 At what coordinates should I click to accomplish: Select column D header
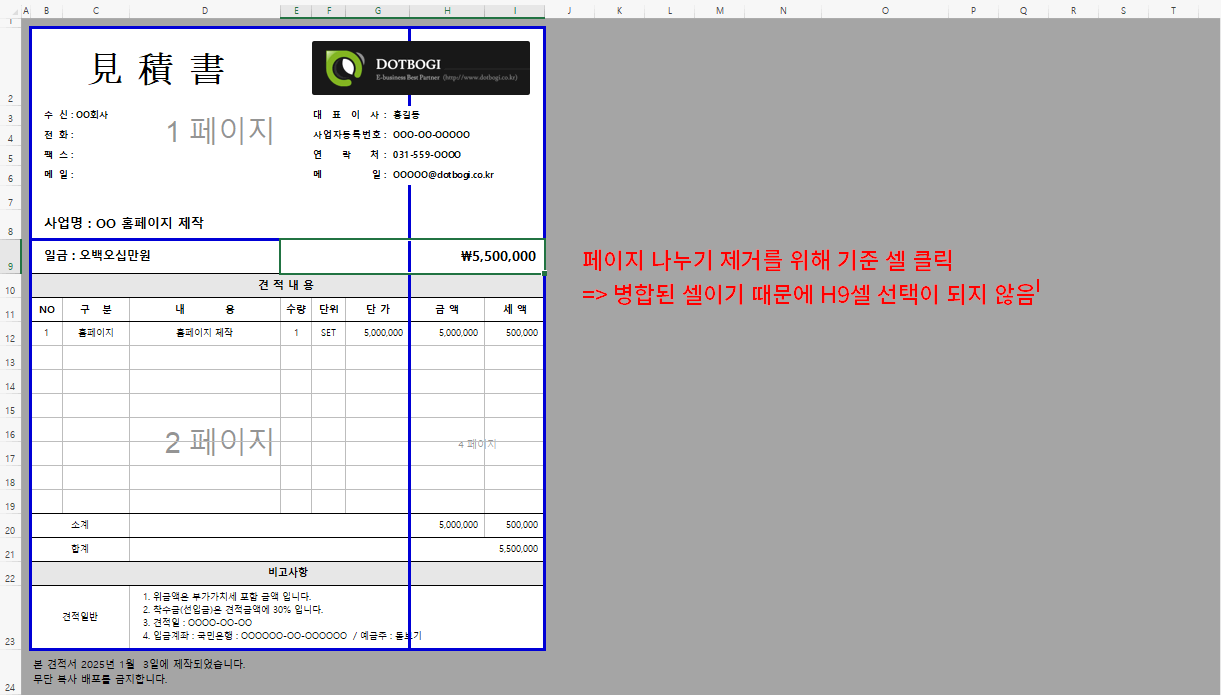[205, 10]
